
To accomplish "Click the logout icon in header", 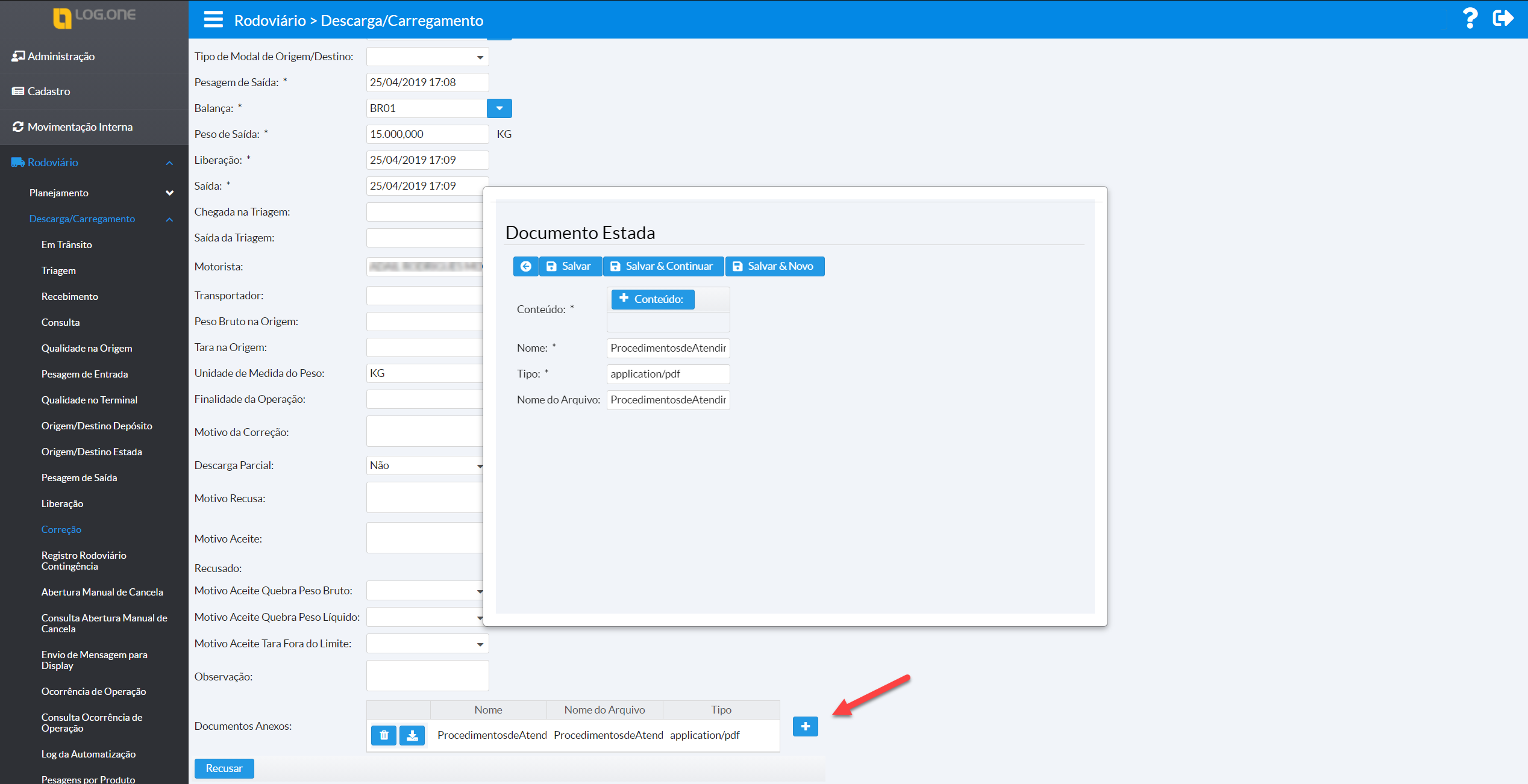I will [x=1503, y=19].
